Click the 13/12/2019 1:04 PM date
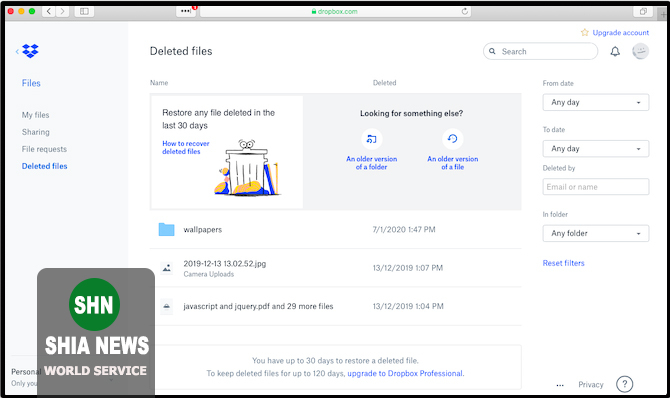The image size is (670, 398). (408, 307)
